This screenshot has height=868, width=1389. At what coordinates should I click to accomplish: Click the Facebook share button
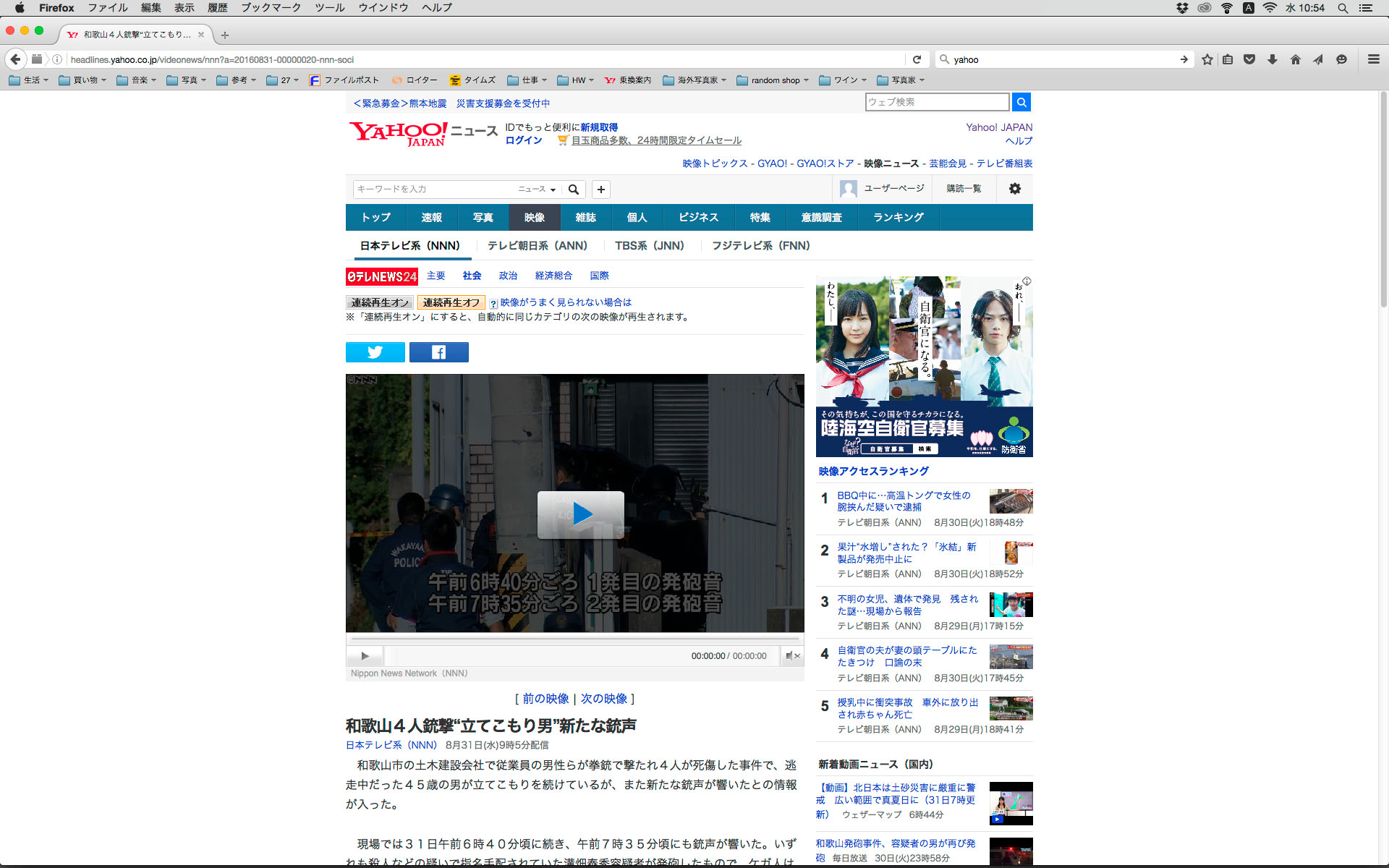point(438,352)
